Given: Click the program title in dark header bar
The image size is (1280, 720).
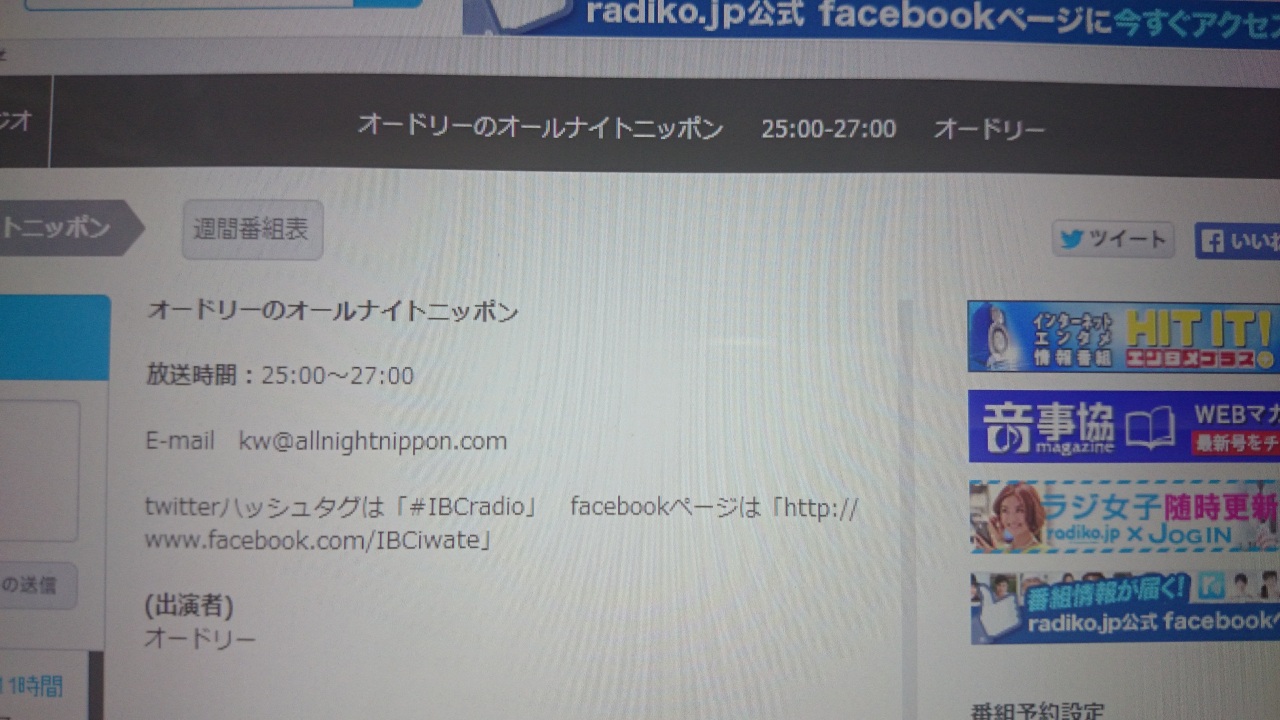Looking at the screenshot, I should point(540,128).
